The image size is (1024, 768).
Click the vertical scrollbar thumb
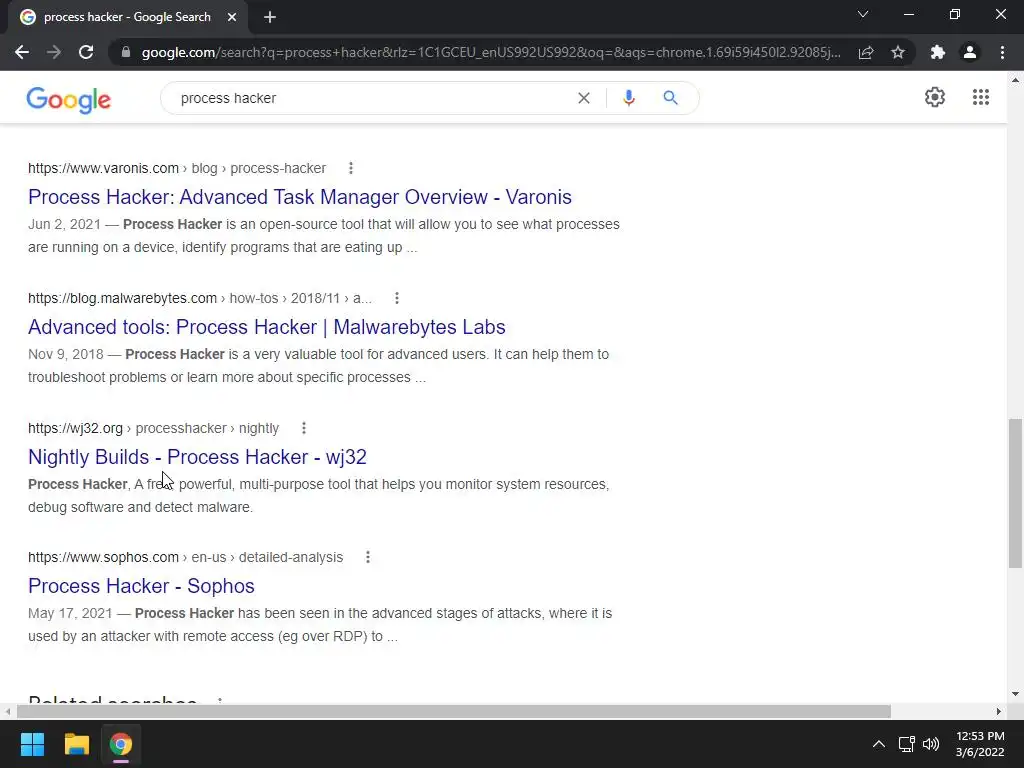click(1015, 493)
